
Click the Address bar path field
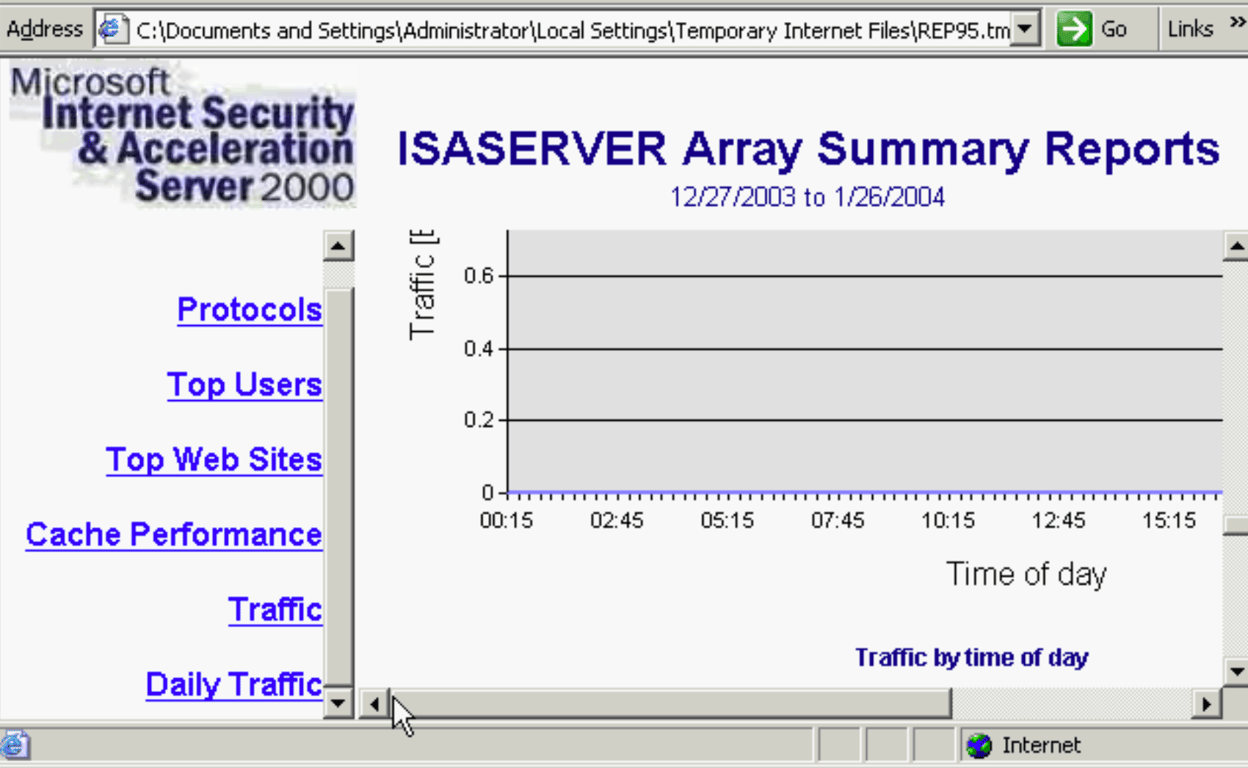pos(572,30)
